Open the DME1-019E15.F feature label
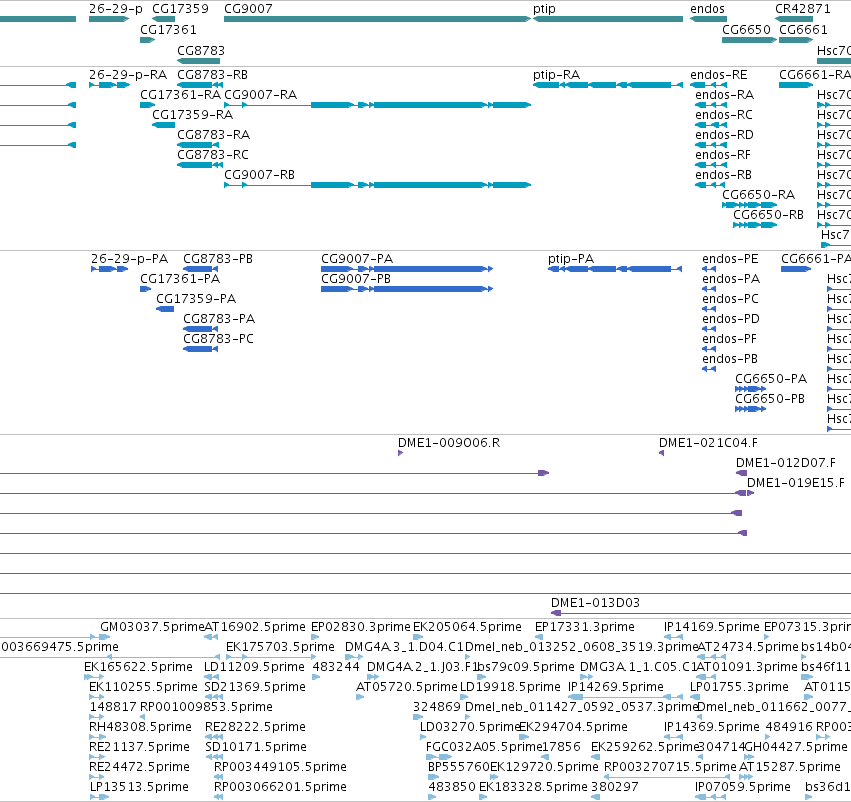 pos(796,483)
